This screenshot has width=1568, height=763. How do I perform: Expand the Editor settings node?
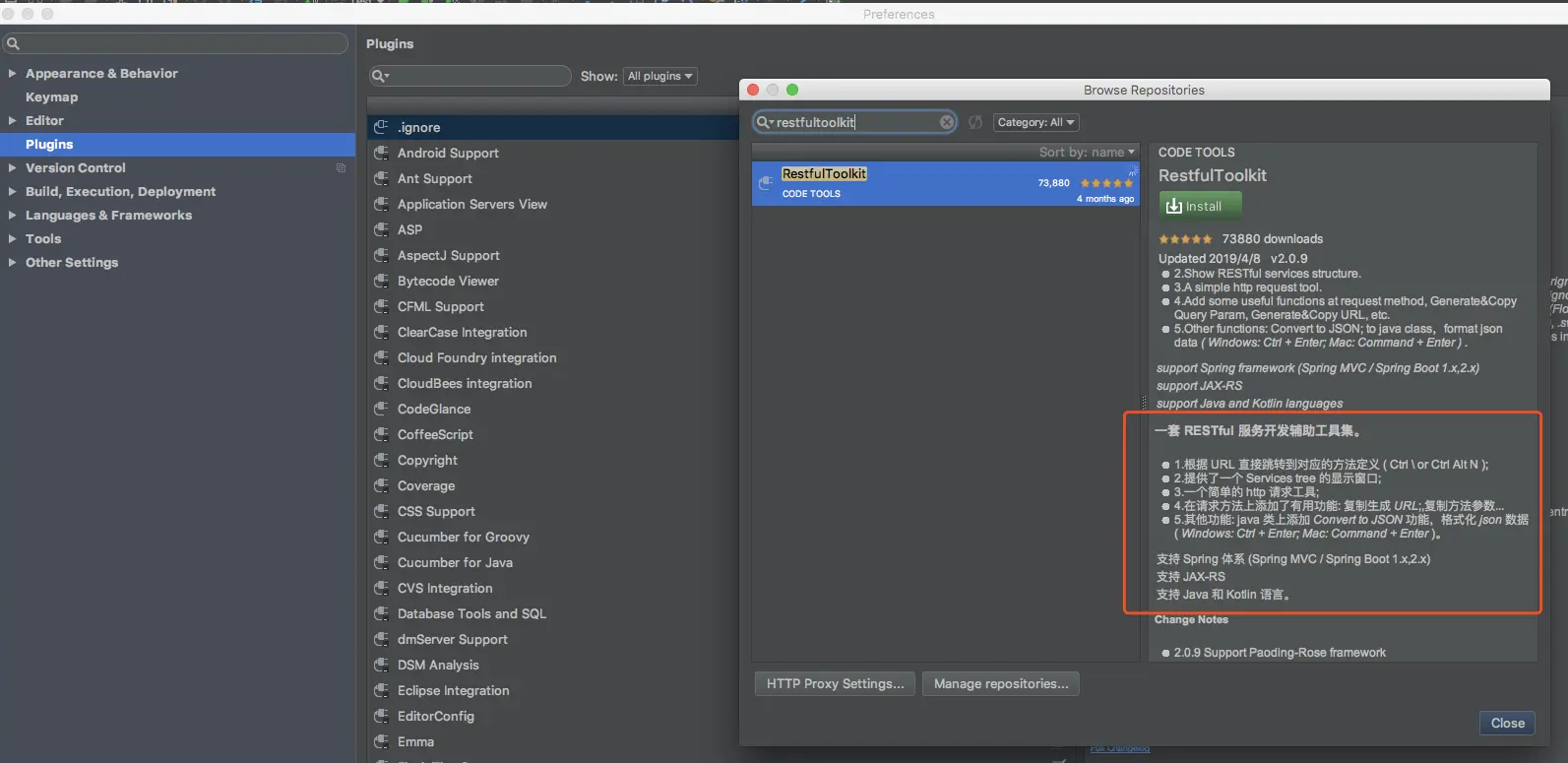coord(12,120)
